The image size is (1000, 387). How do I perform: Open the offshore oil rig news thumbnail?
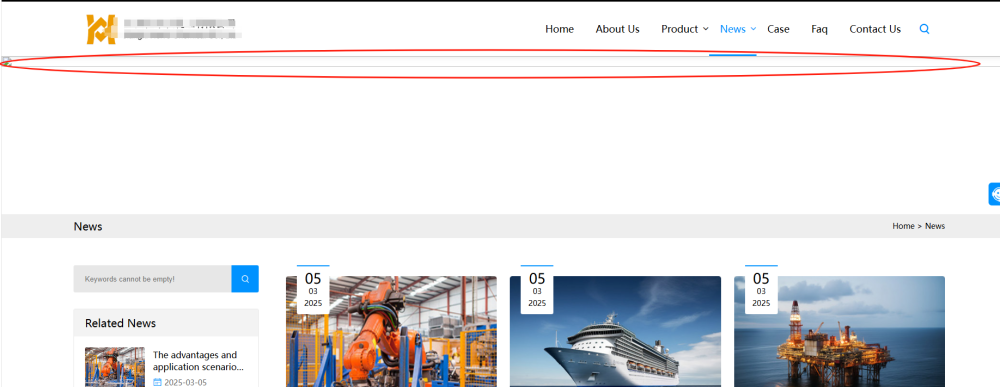tap(839, 332)
